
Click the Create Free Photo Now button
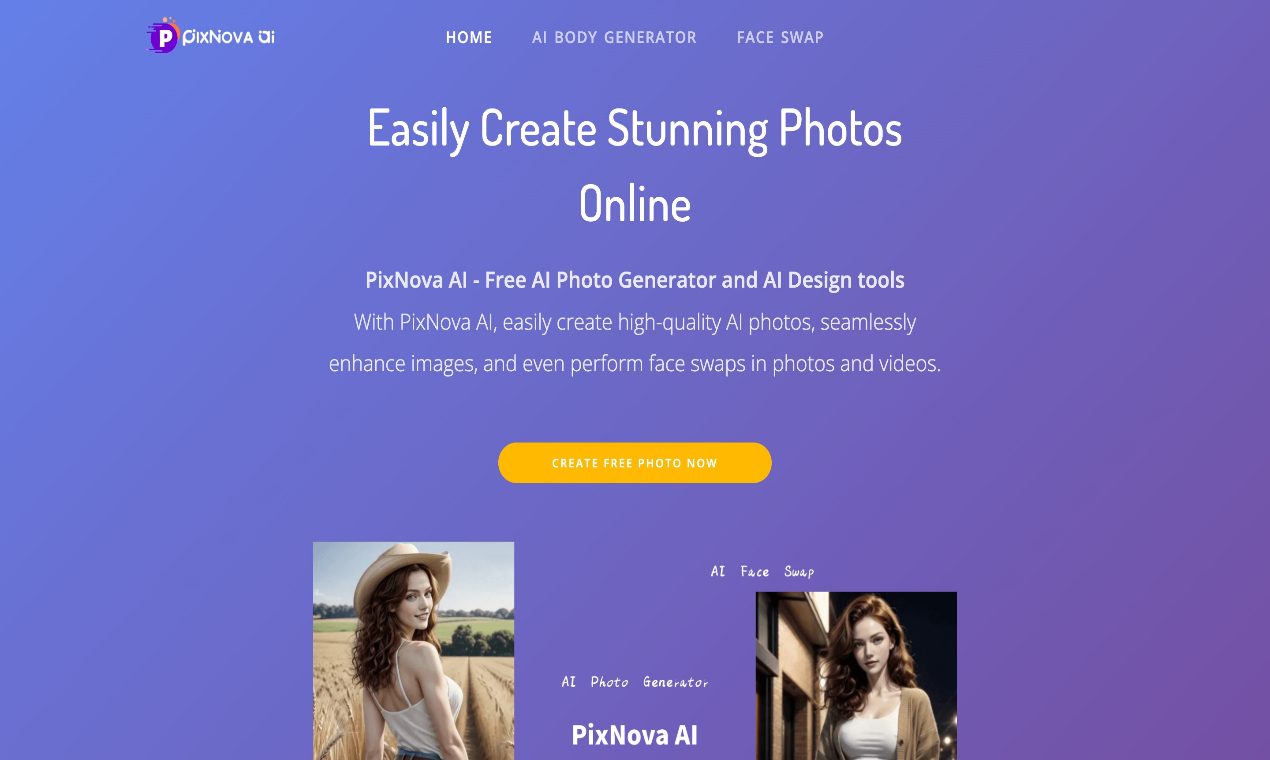click(x=635, y=463)
